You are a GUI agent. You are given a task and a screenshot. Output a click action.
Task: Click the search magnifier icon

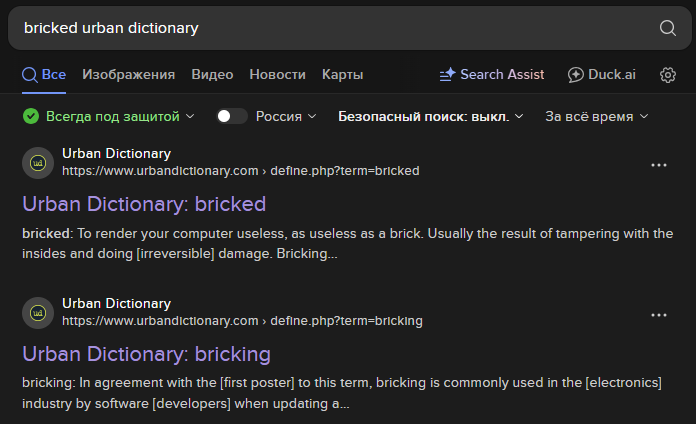[x=668, y=28]
